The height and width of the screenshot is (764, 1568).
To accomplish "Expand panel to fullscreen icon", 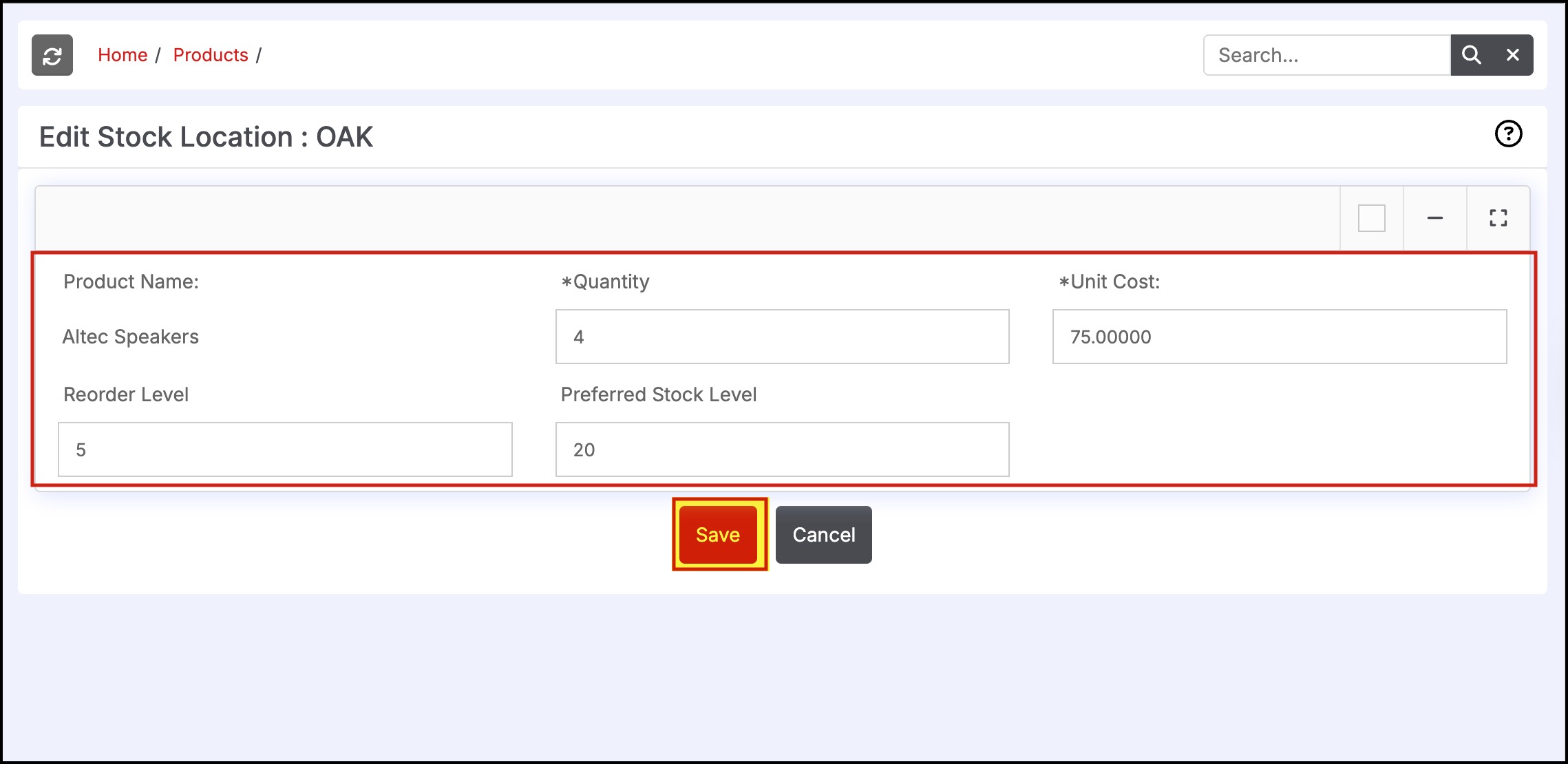I will click(1498, 218).
